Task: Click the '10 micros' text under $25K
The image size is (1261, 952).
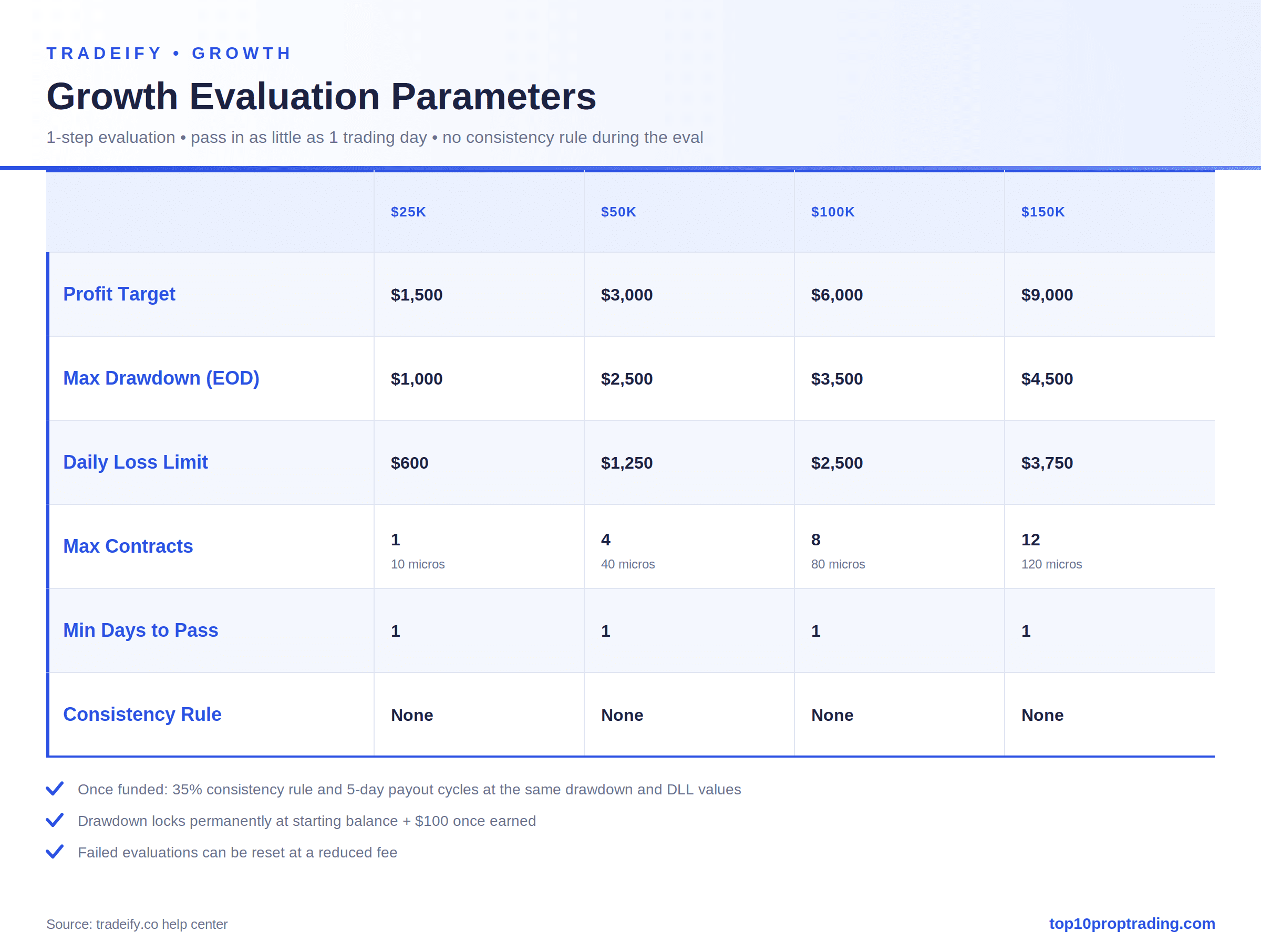Action: pyautogui.click(x=418, y=564)
